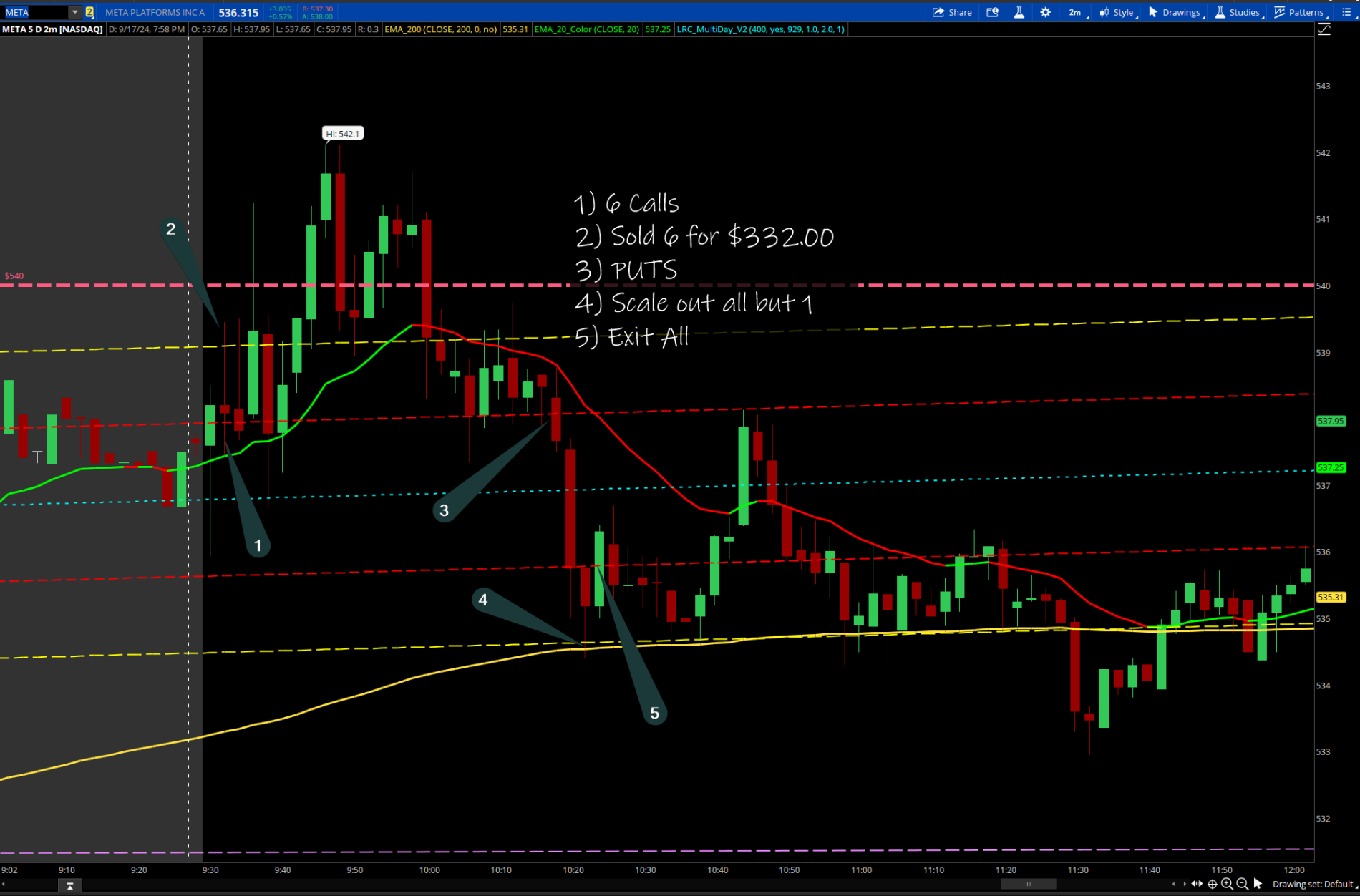Click the Share button in the toolbar
1360x896 pixels.
click(x=951, y=12)
